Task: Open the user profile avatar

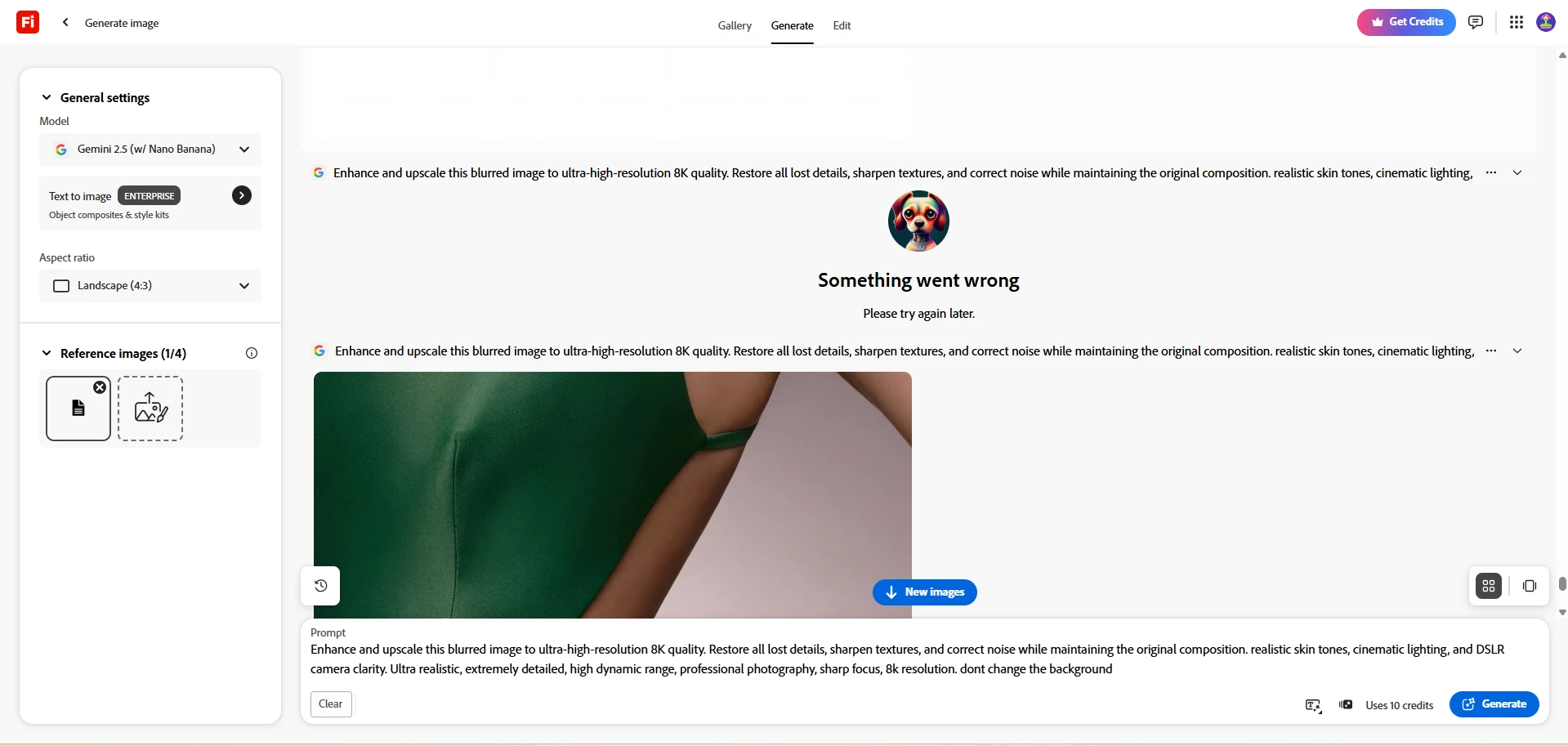Action: 1545,22
